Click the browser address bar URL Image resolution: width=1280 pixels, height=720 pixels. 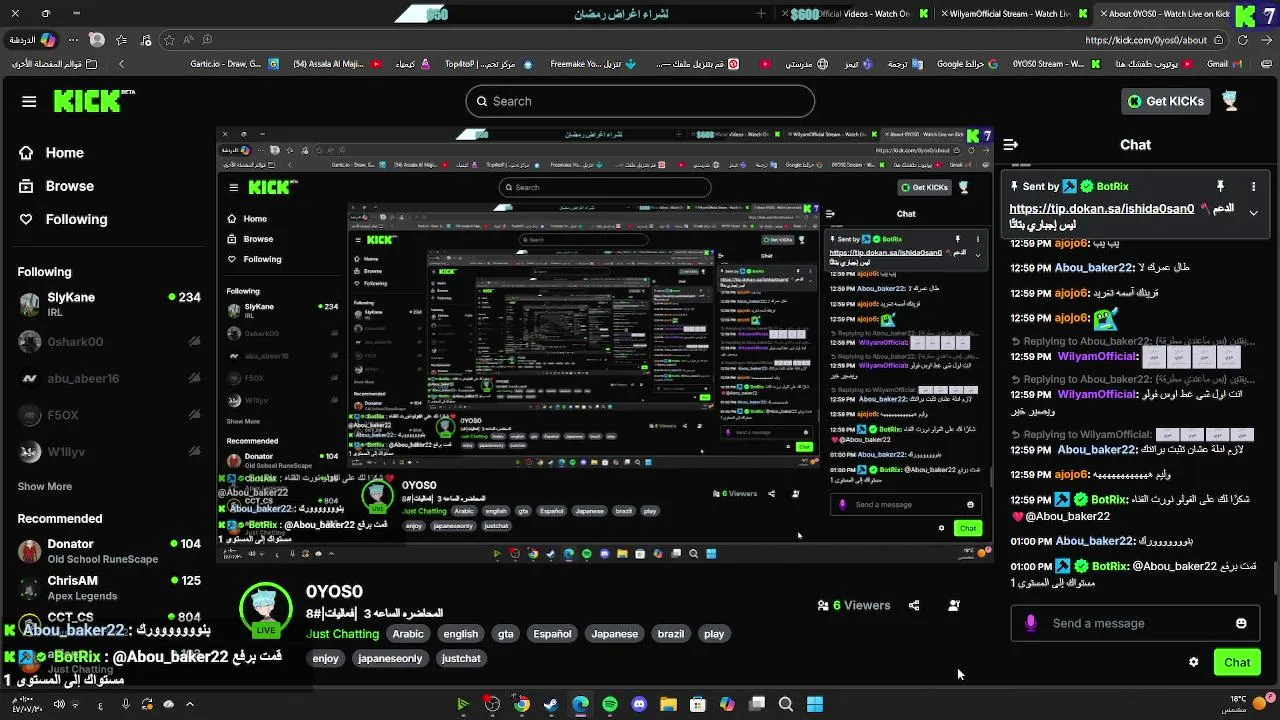tap(1145, 40)
